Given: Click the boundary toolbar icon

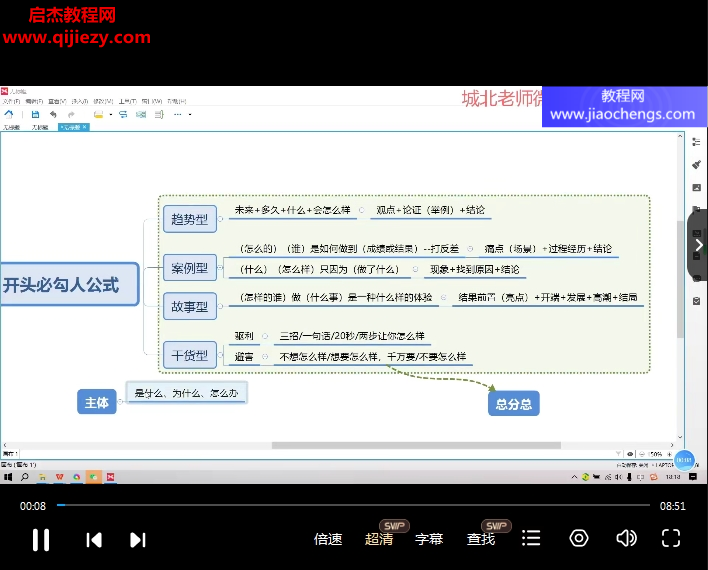Looking at the screenshot, I should pos(141,114).
